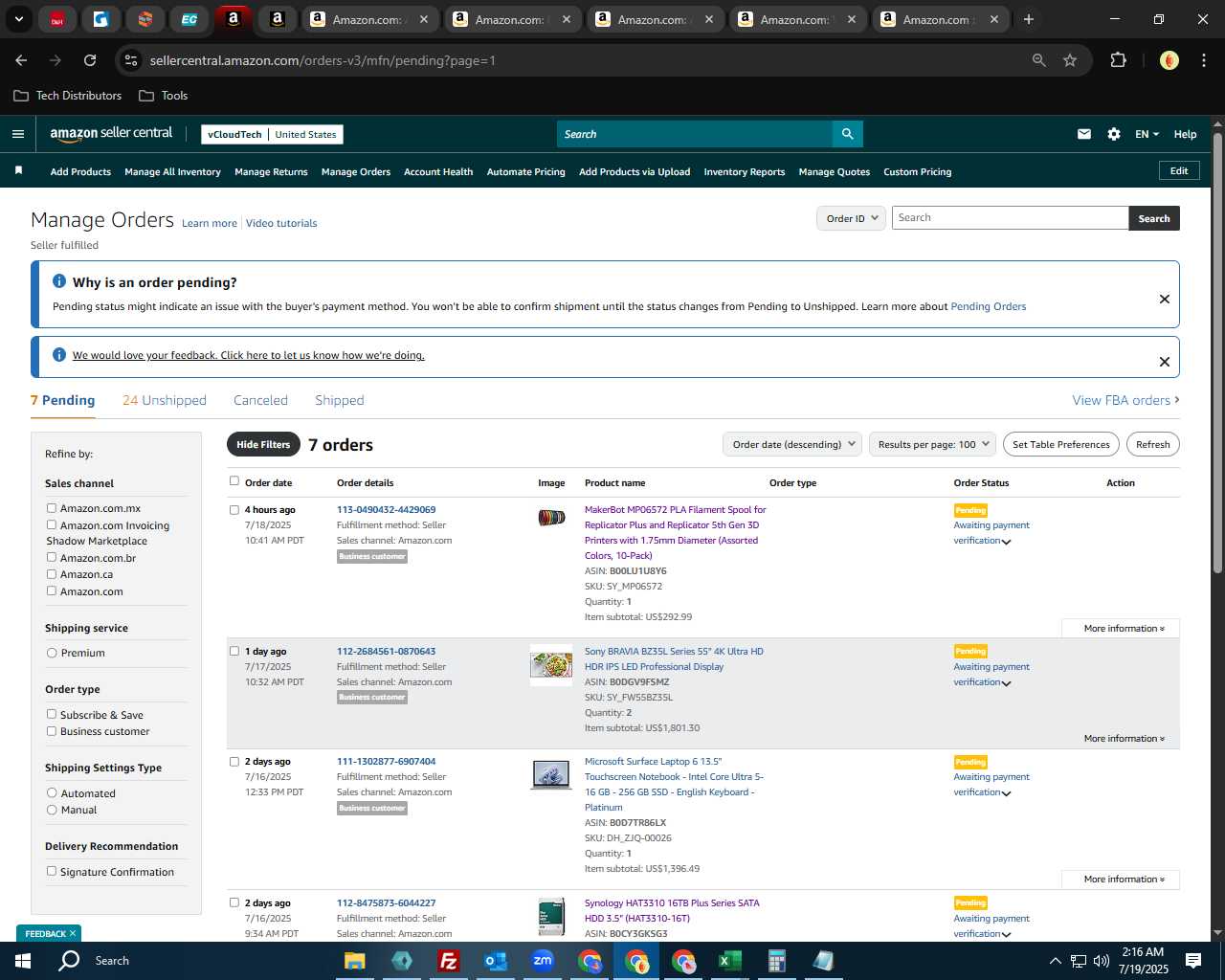Open the Order ID search type dropdown

click(x=851, y=218)
